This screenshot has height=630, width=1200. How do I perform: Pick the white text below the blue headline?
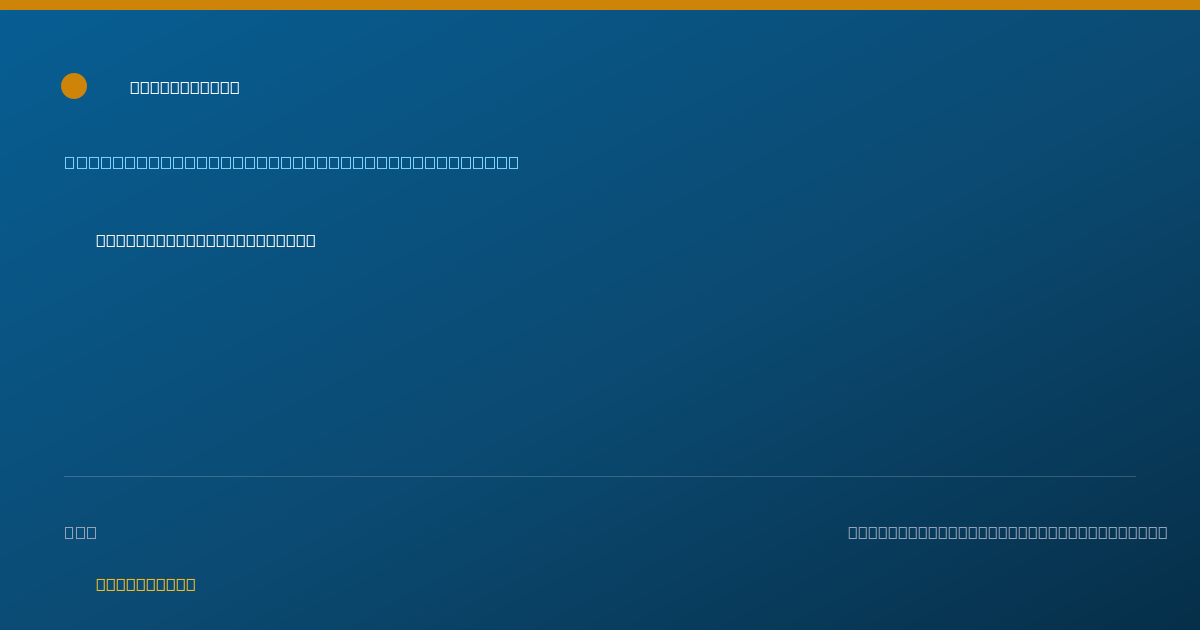[206, 240]
